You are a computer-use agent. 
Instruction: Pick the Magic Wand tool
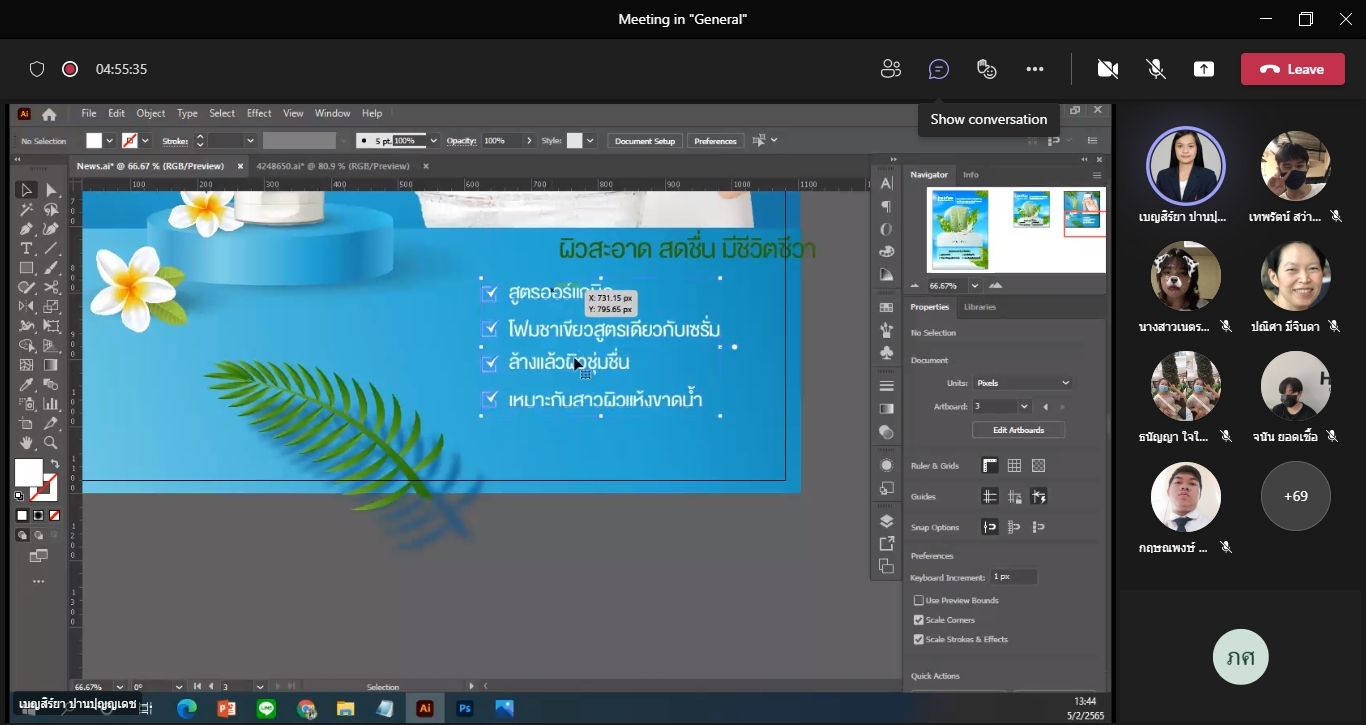point(27,210)
